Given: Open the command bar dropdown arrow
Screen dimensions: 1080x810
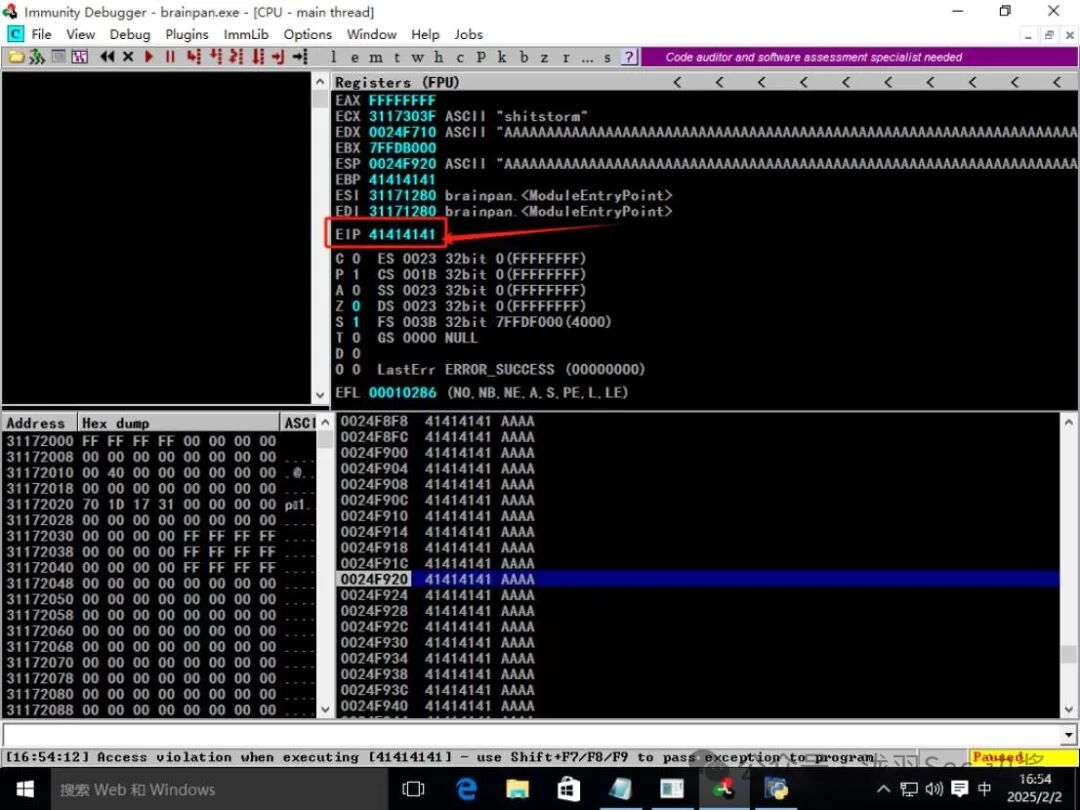Looking at the screenshot, I should pyautogui.click(x=1068, y=735).
